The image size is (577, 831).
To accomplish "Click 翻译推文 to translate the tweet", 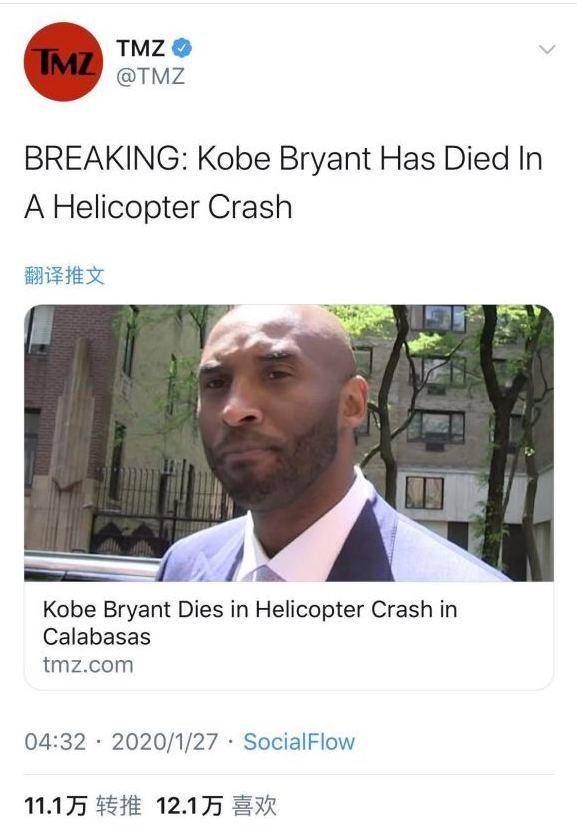I will coord(64,276).
